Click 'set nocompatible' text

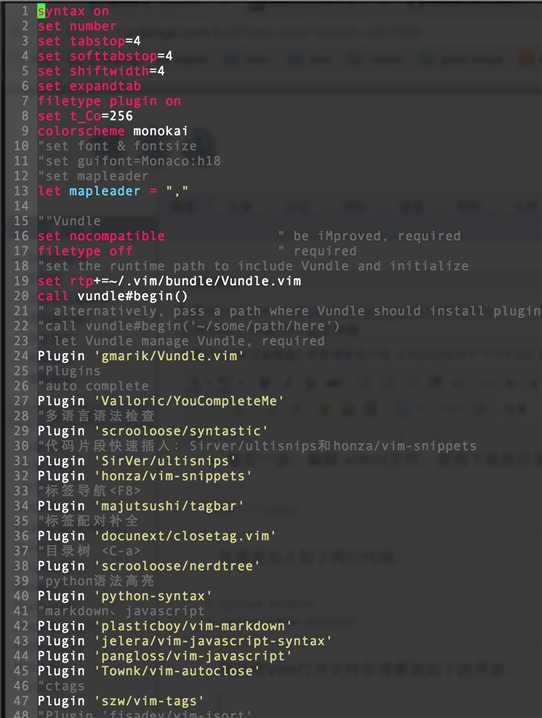tap(101, 236)
